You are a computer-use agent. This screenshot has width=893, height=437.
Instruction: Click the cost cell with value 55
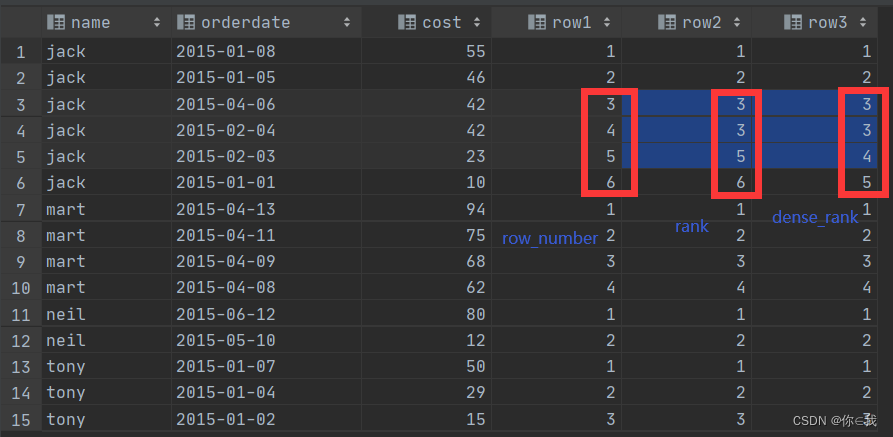[426, 51]
